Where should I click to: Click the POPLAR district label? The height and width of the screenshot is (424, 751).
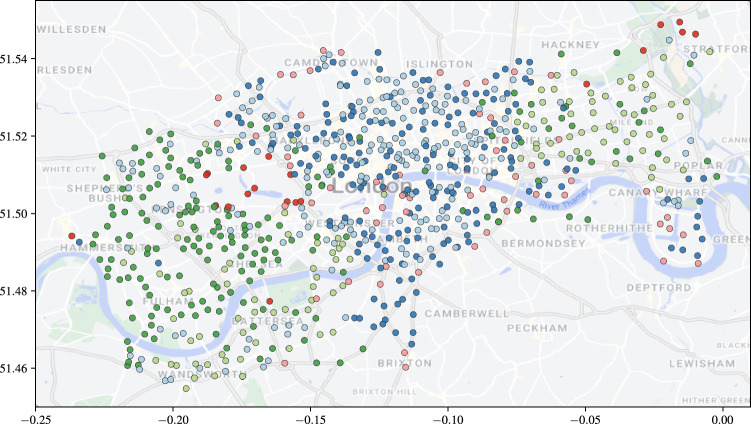[x=698, y=166]
